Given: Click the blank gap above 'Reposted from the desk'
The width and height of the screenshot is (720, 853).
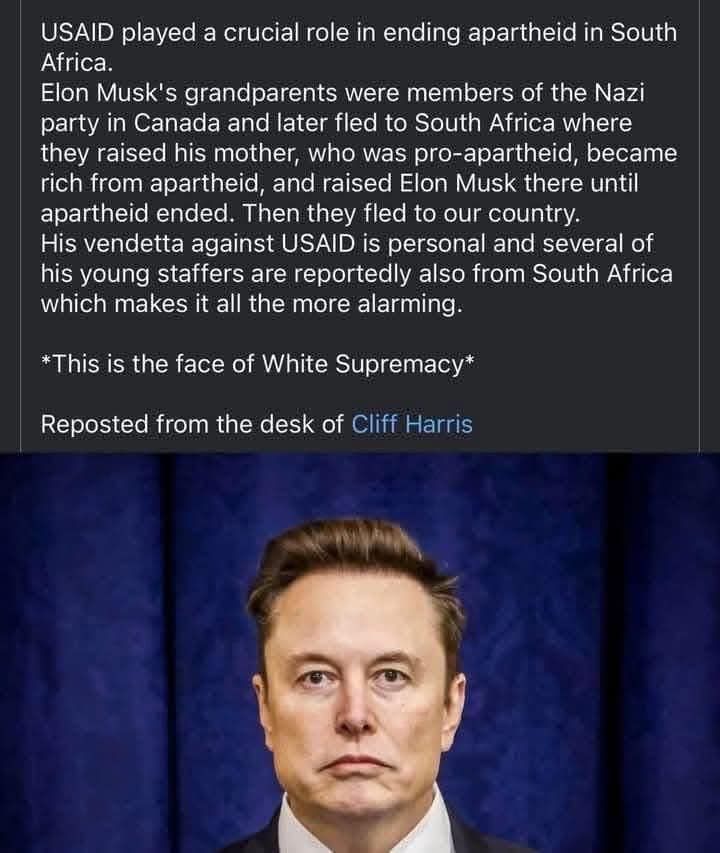Looking at the screenshot, I should pyautogui.click(x=359, y=394).
